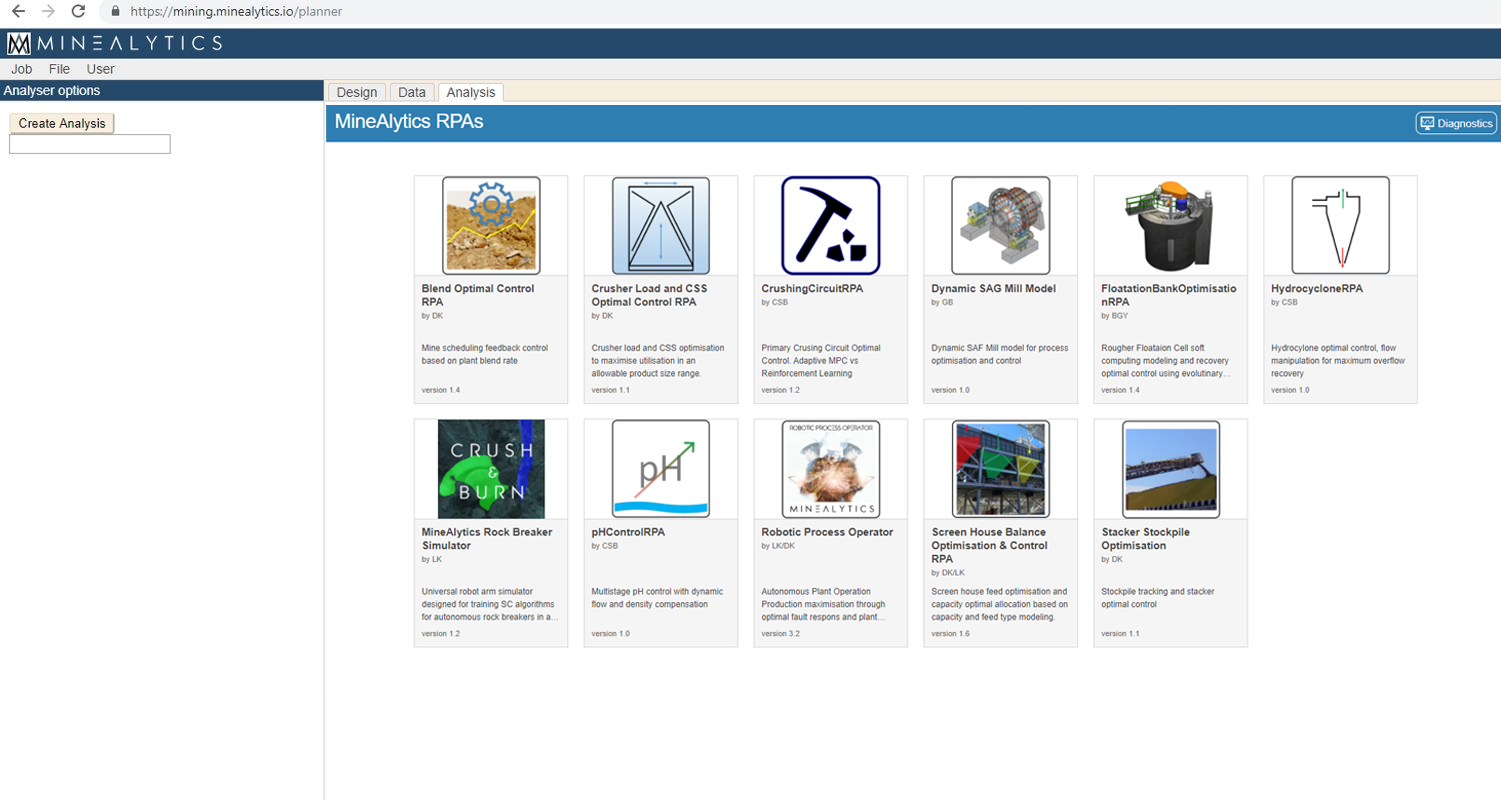Click the FloatationBankOptimisationRPA title
Image resolution: width=1501 pixels, height=800 pixels.
[x=1169, y=294]
